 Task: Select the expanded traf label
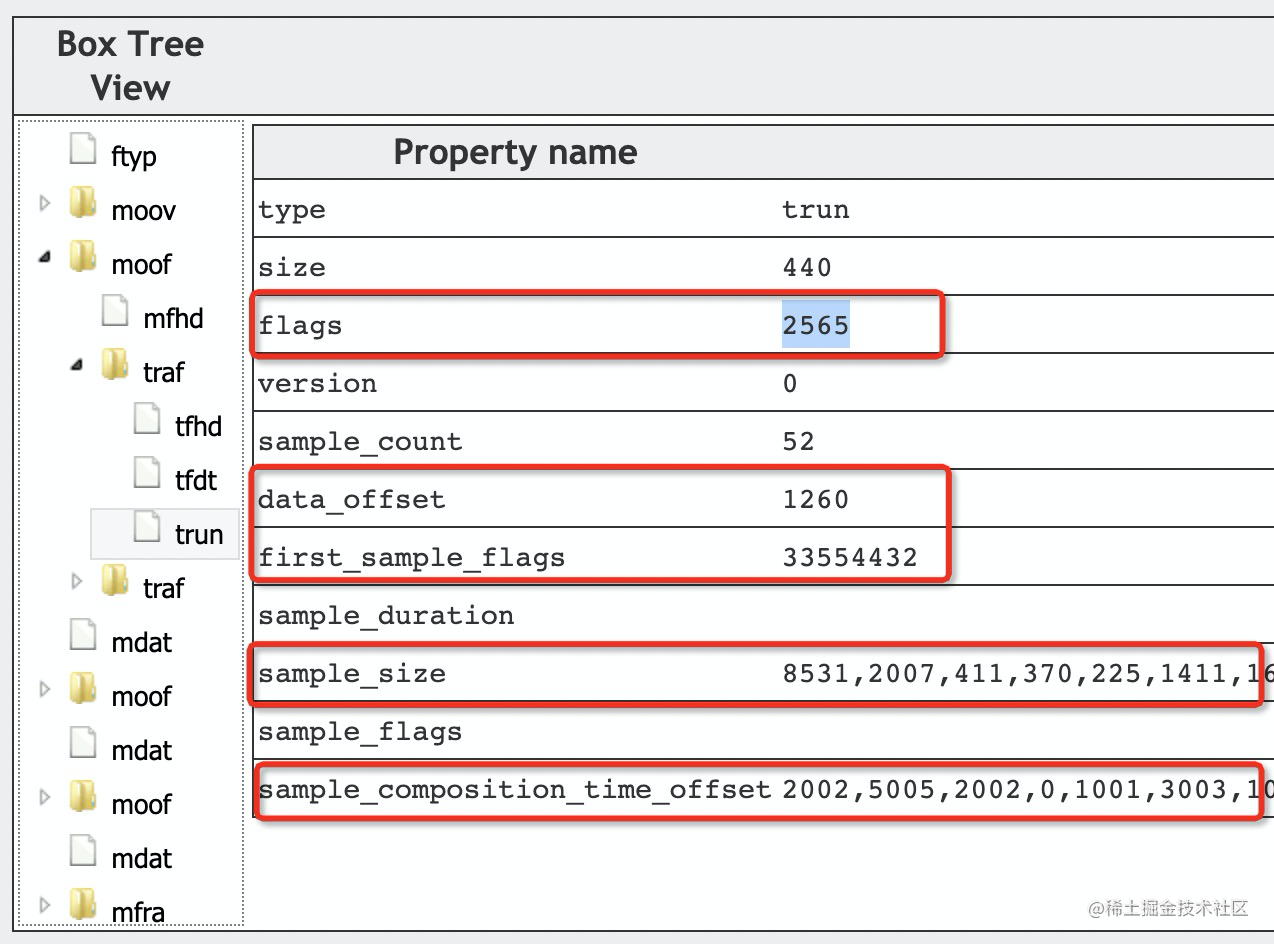tap(163, 372)
